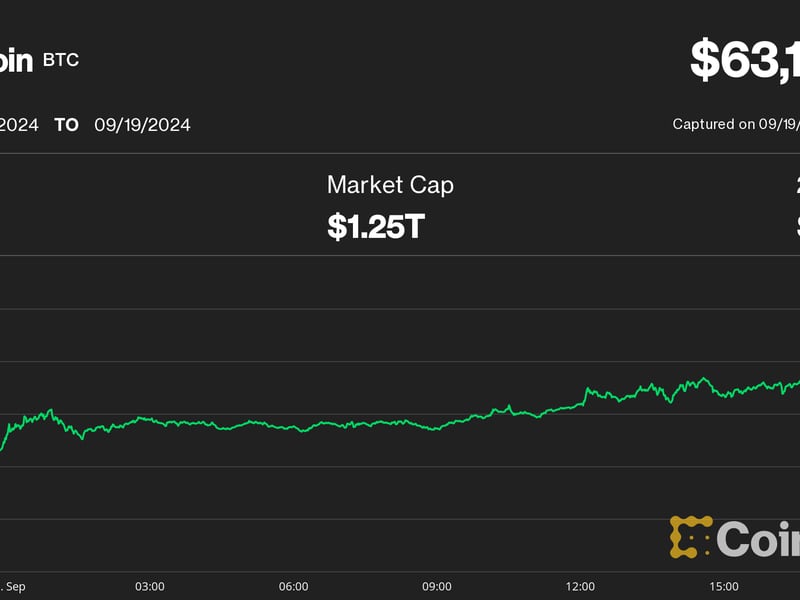The height and width of the screenshot is (600, 800).
Task: Select the Bitcoin name heading
Action: [x=16, y=61]
